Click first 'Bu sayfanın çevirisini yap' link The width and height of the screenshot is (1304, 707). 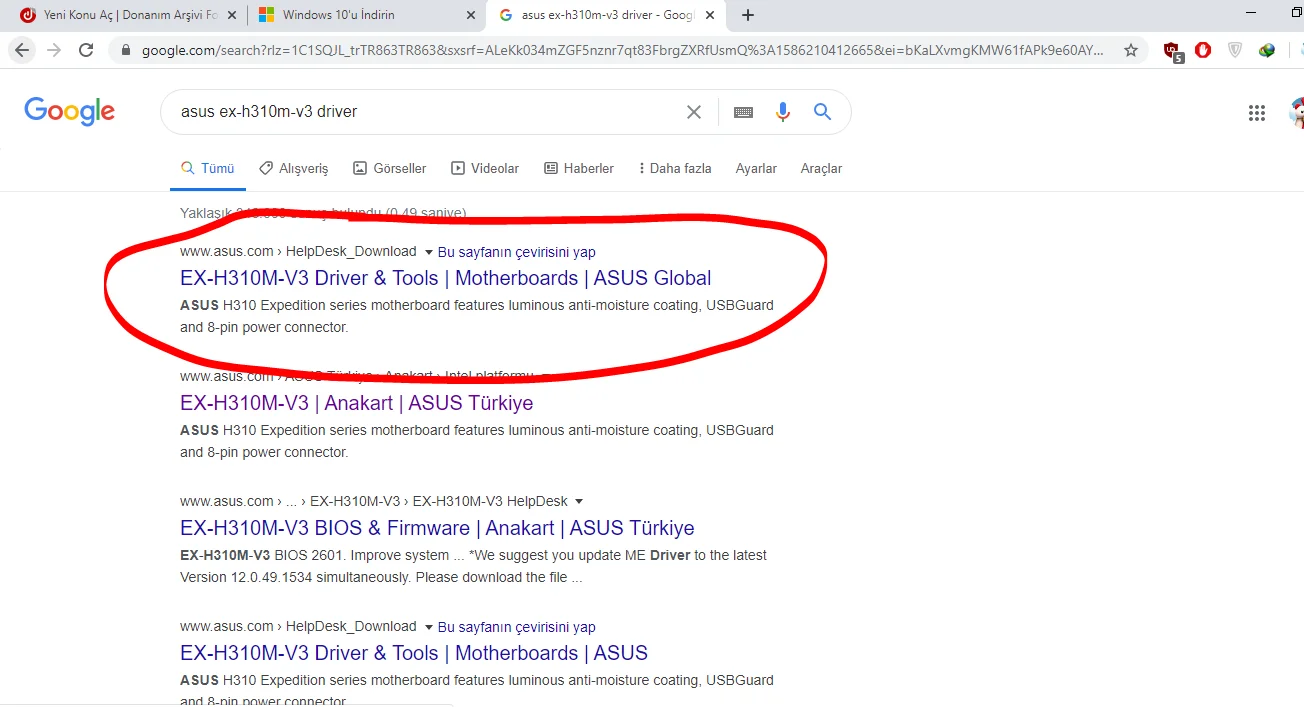coord(517,252)
